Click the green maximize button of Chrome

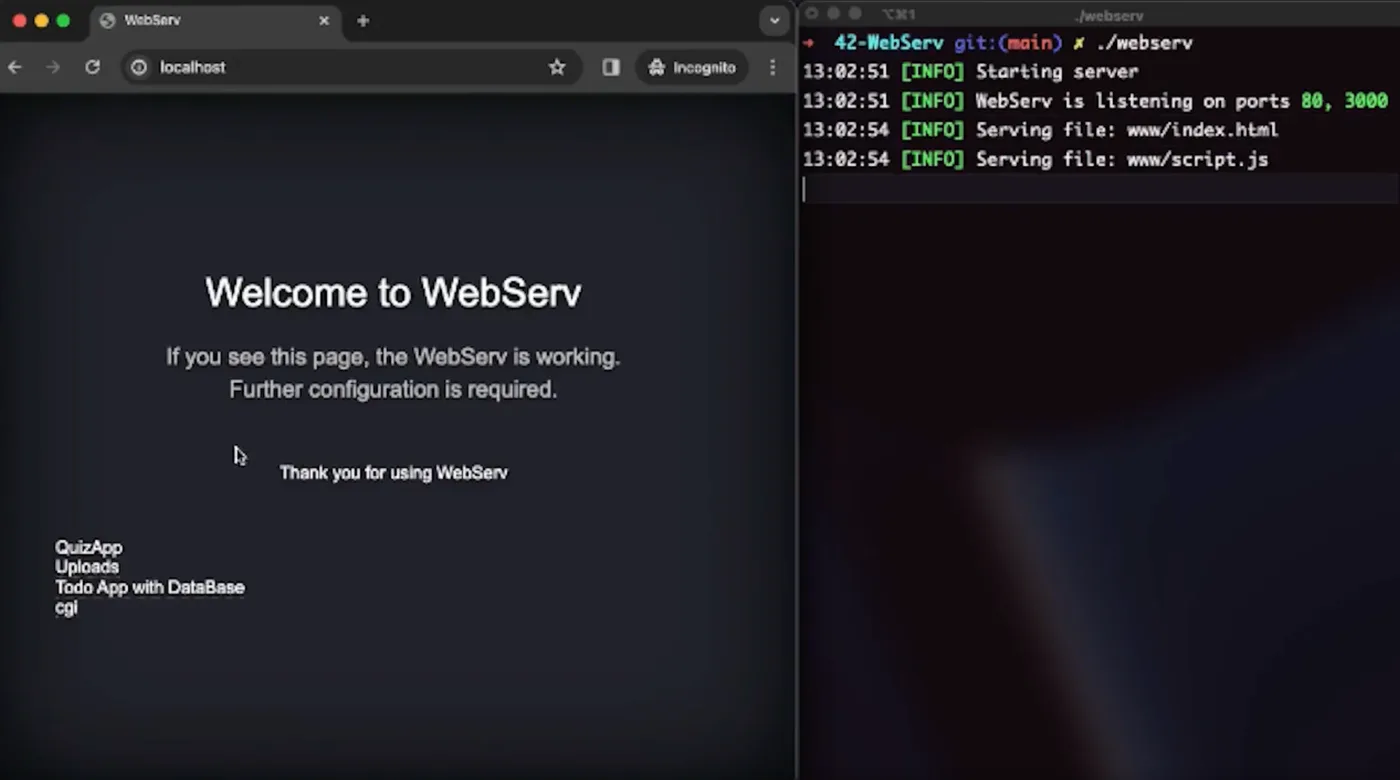tap(63, 20)
